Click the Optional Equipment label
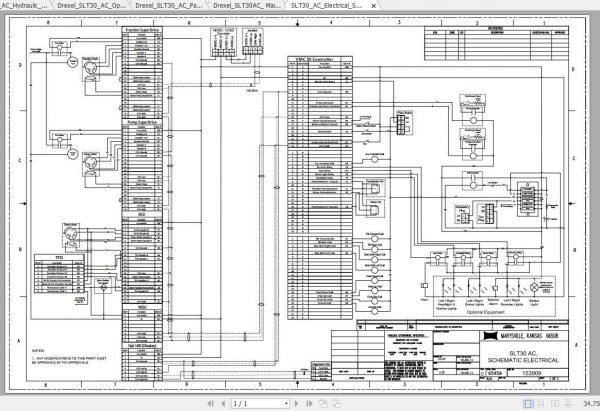This screenshot has height=411, width=600. [485, 312]
